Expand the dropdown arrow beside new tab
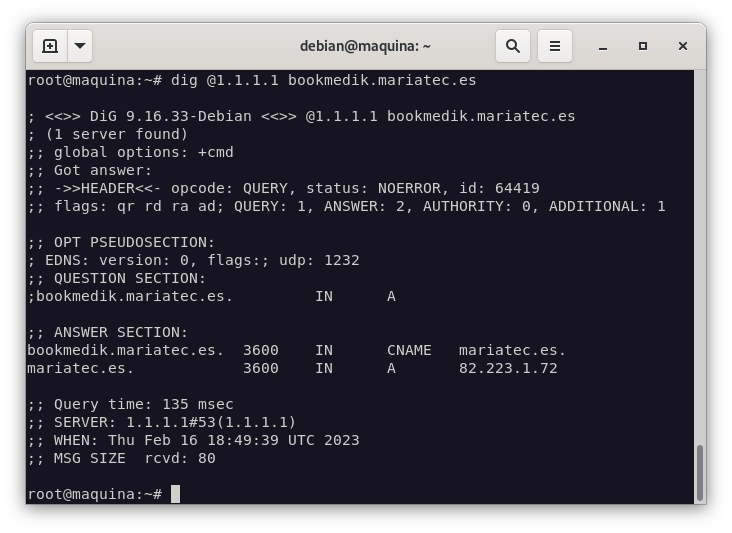 (x=80, y=46)
